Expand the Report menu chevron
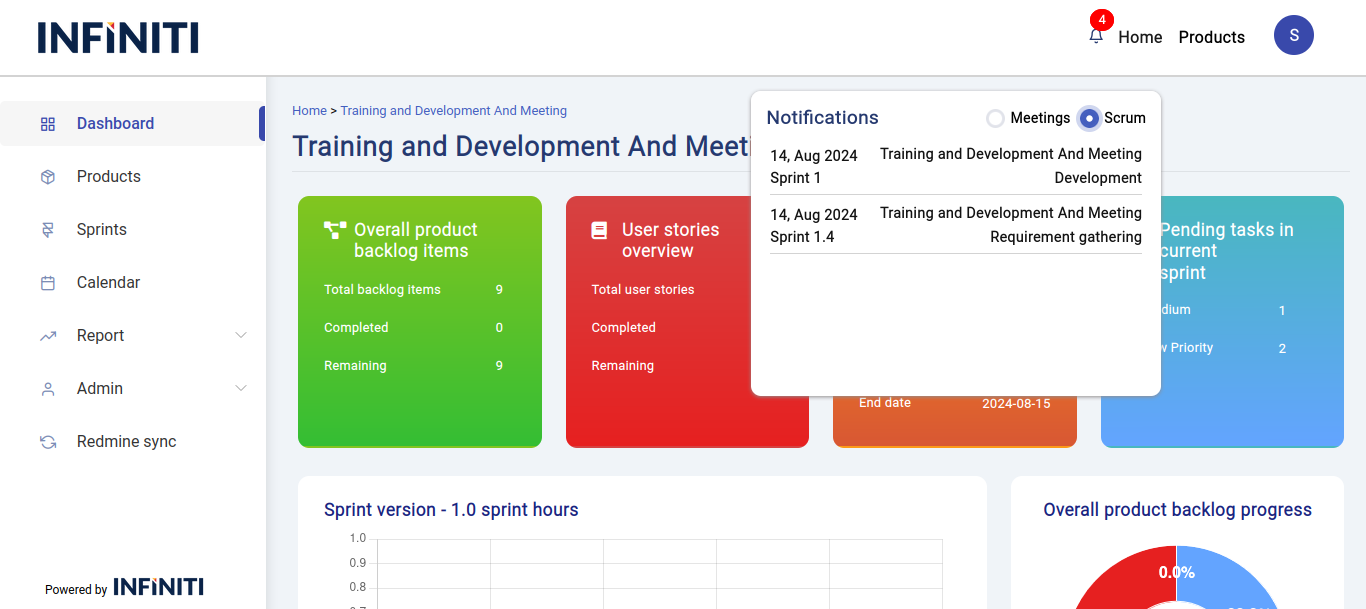The width and height of the screenshot is (1366, 609). coord(241,335)
